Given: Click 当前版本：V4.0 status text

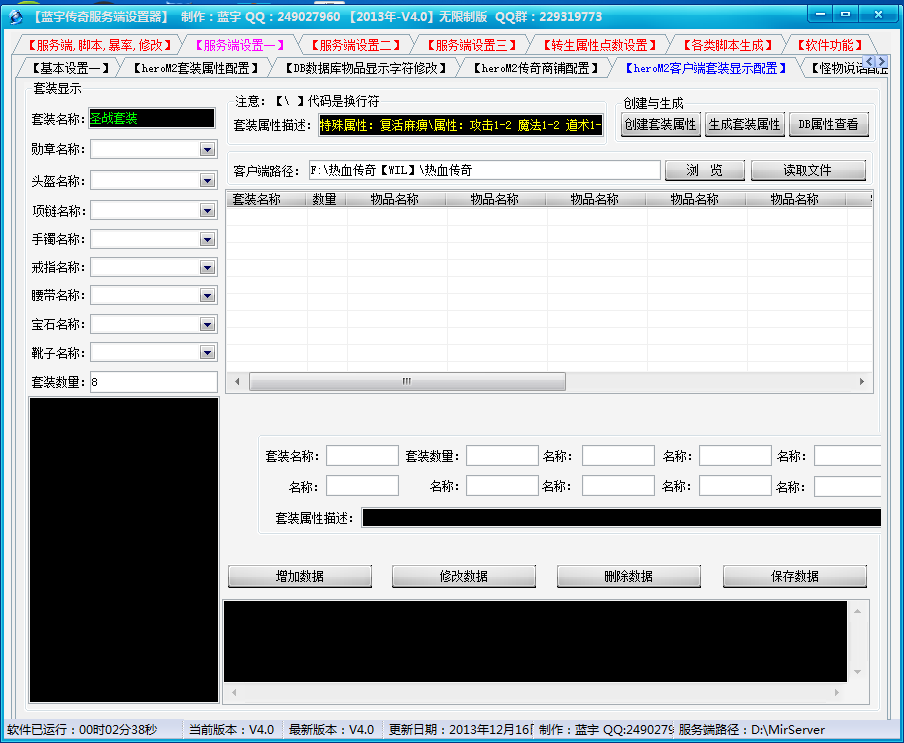Looking at the screenshot, I should pos(232,730).
